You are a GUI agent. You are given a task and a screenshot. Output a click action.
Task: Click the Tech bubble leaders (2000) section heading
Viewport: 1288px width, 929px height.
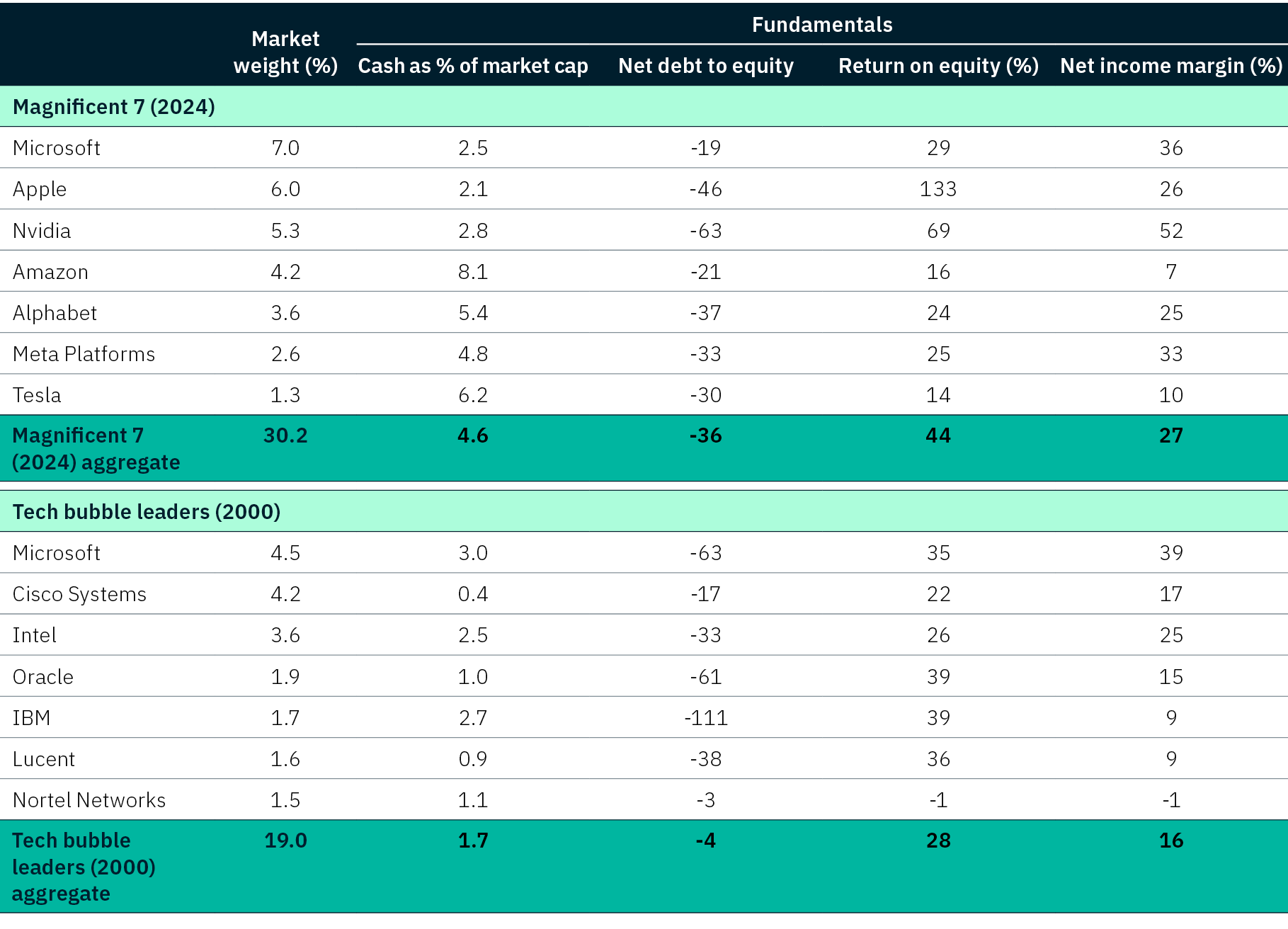pyautogui.click(x=147, y=511)
